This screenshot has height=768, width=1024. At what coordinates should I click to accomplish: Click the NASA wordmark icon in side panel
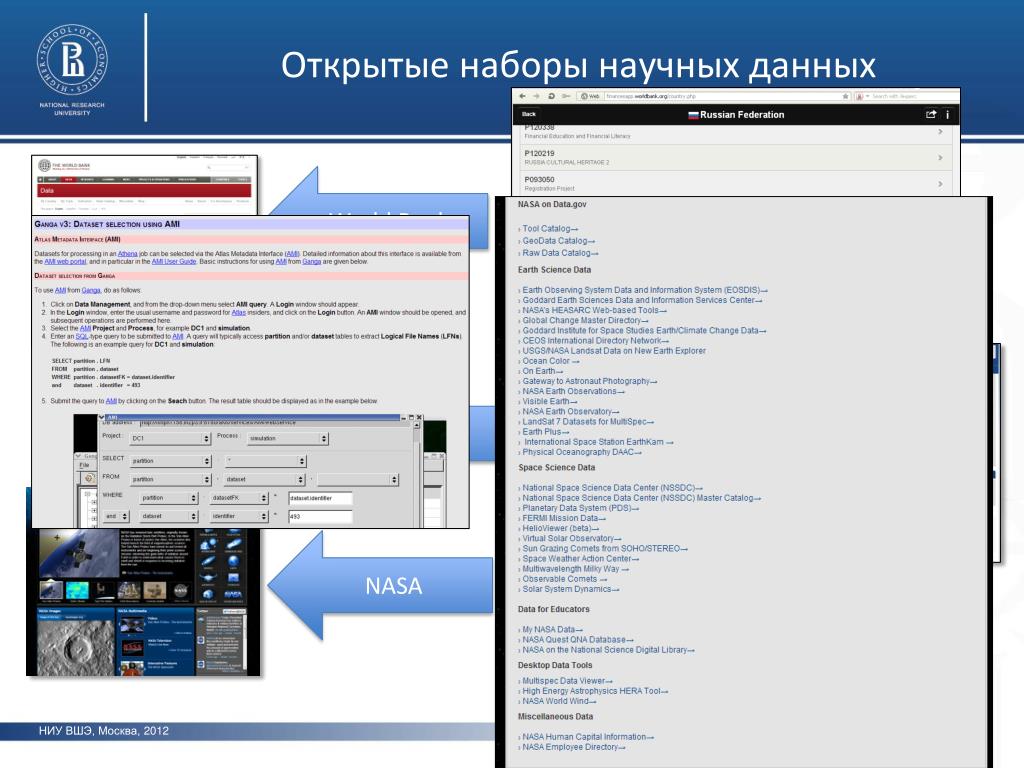[233, 595]
